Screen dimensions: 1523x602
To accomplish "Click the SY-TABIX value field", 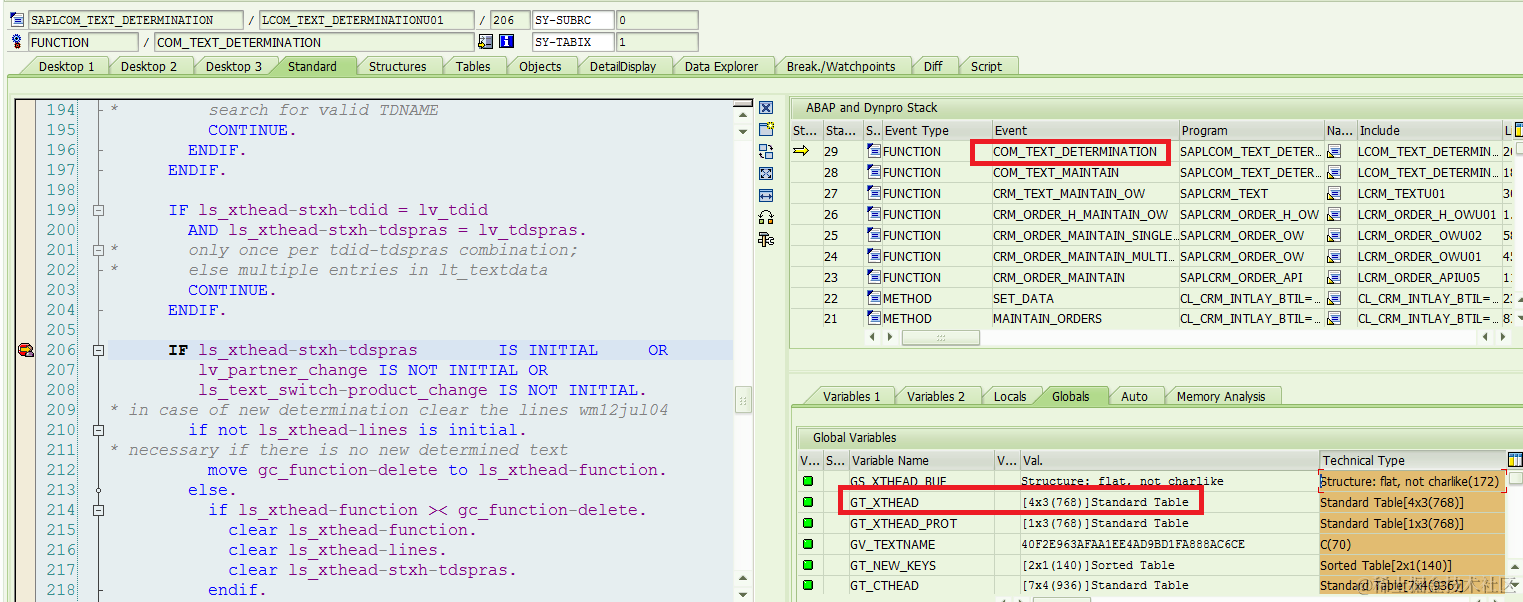I will (656, 42).
